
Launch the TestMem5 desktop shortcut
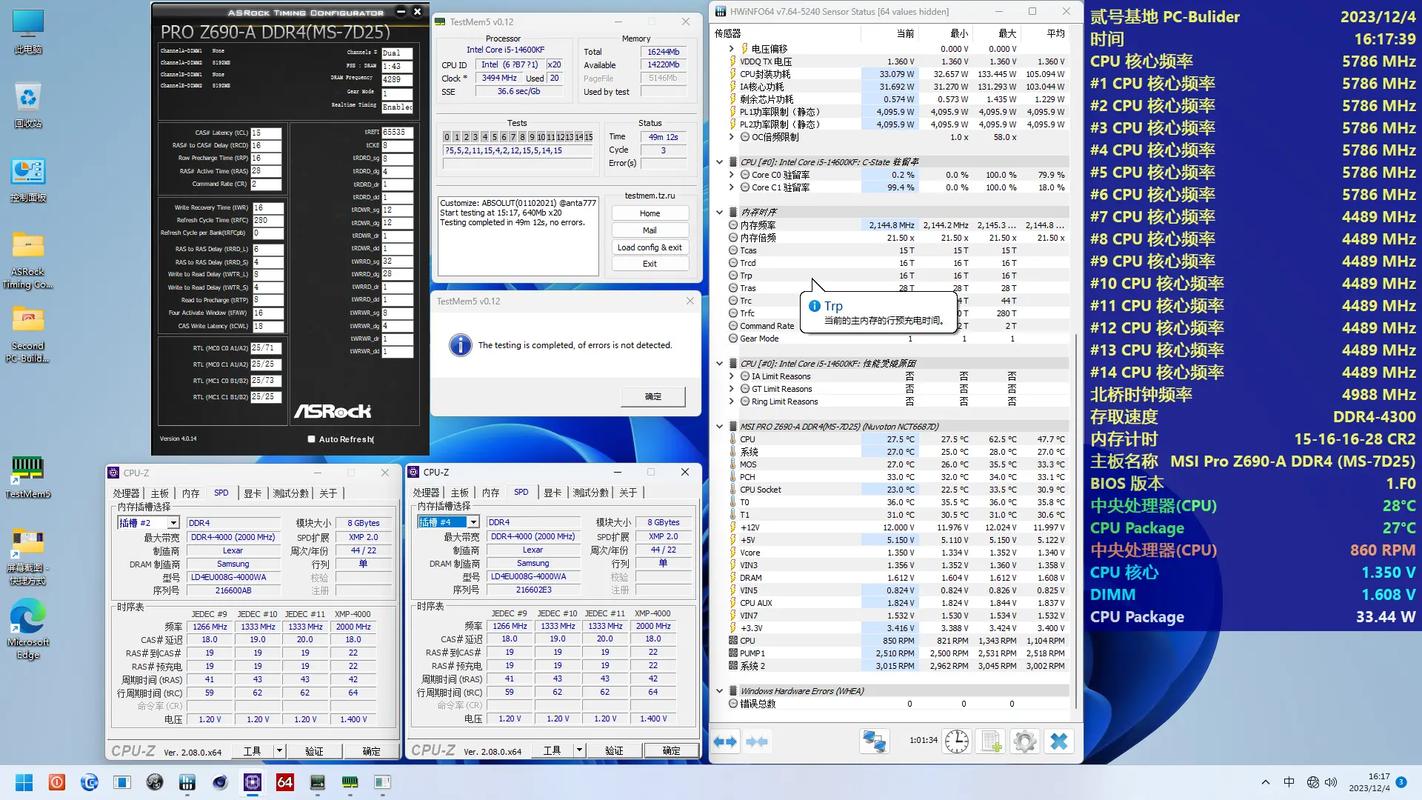point(28,478)
